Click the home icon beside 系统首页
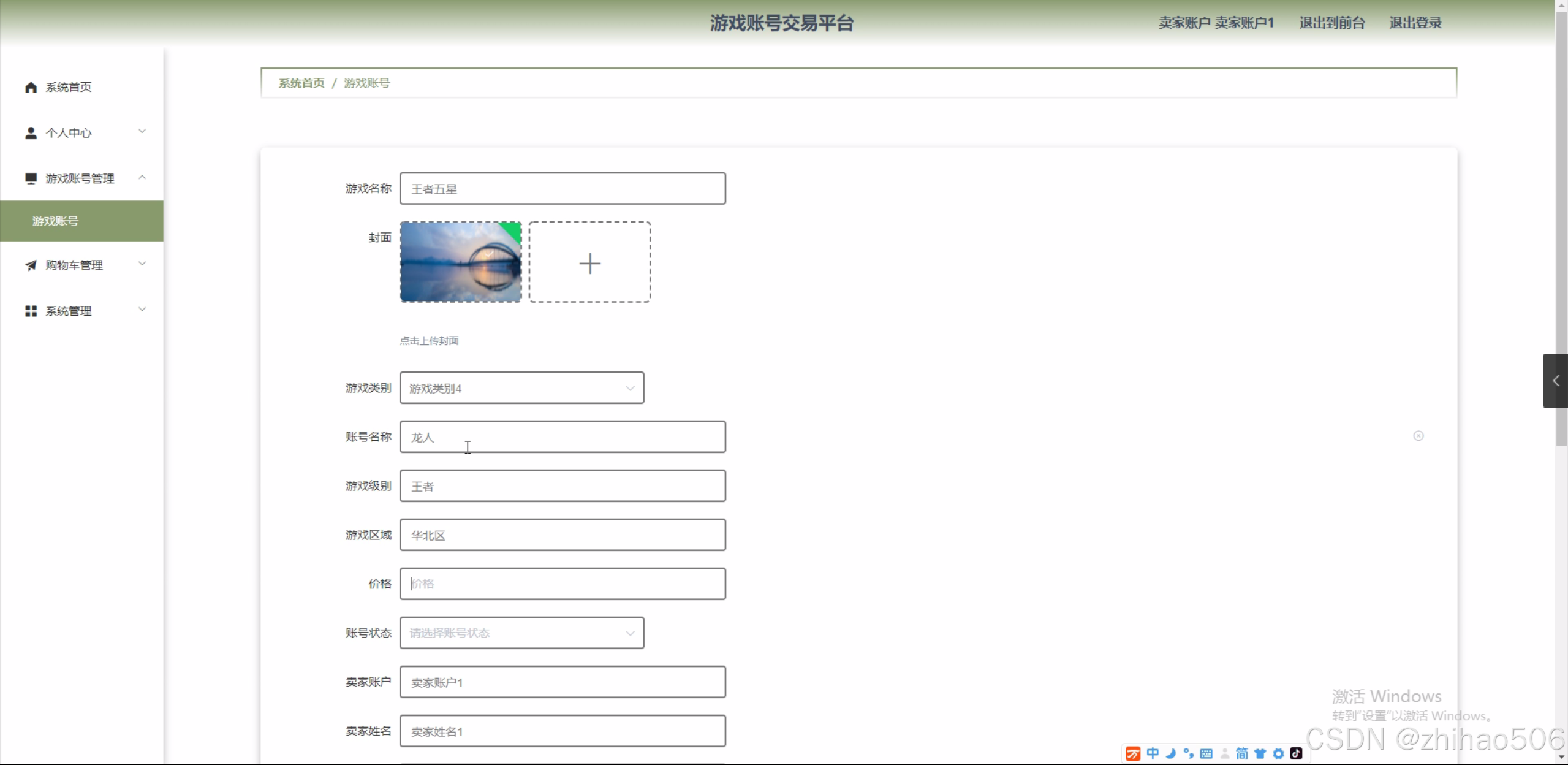The image size is (1568, 765). (x=31, y=87)
